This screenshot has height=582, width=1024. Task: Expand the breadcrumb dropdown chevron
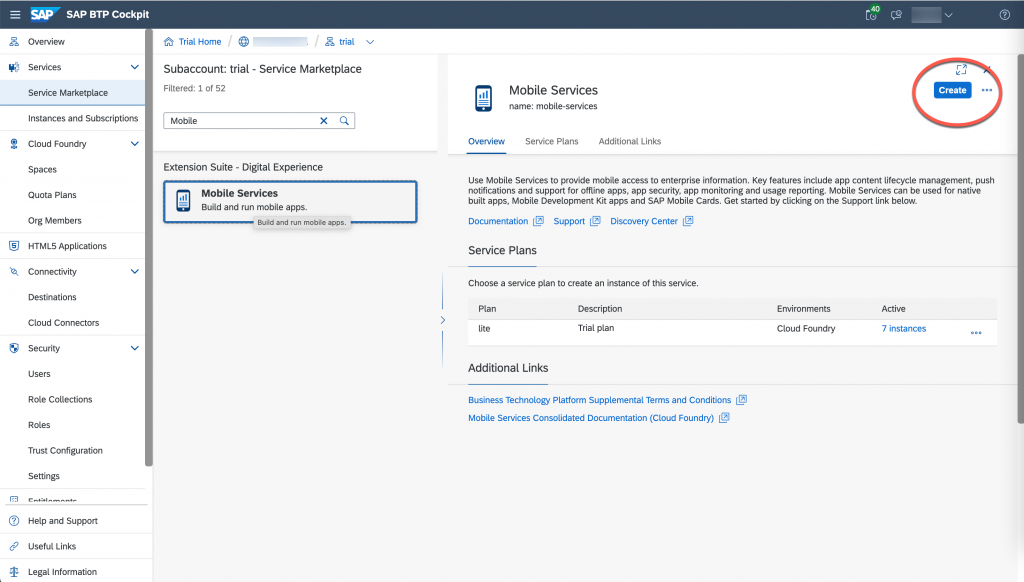click(x=370, y=42)
